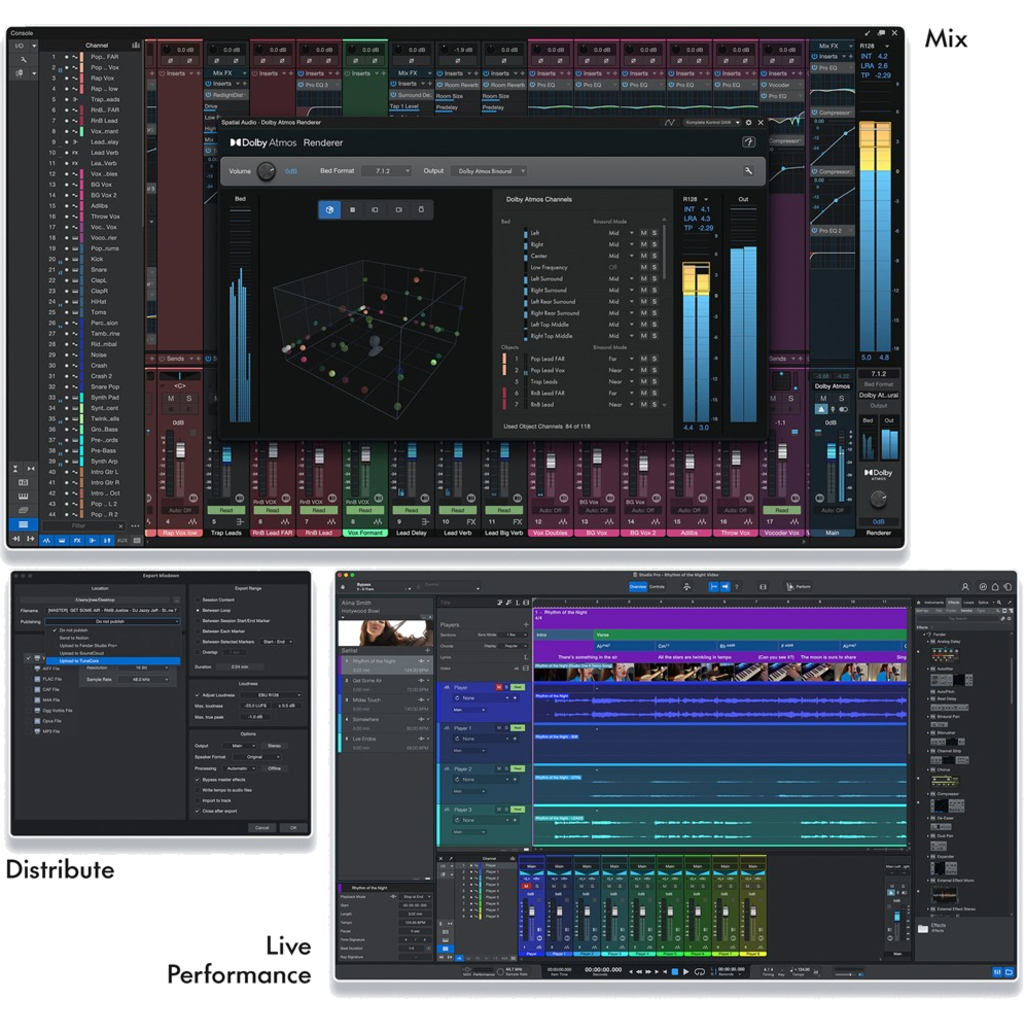Image resolution: width=1024 pixels, height=1024 pixels.
Task: Toggle Close after export checkbox
Action: click(x=198, y=810)
